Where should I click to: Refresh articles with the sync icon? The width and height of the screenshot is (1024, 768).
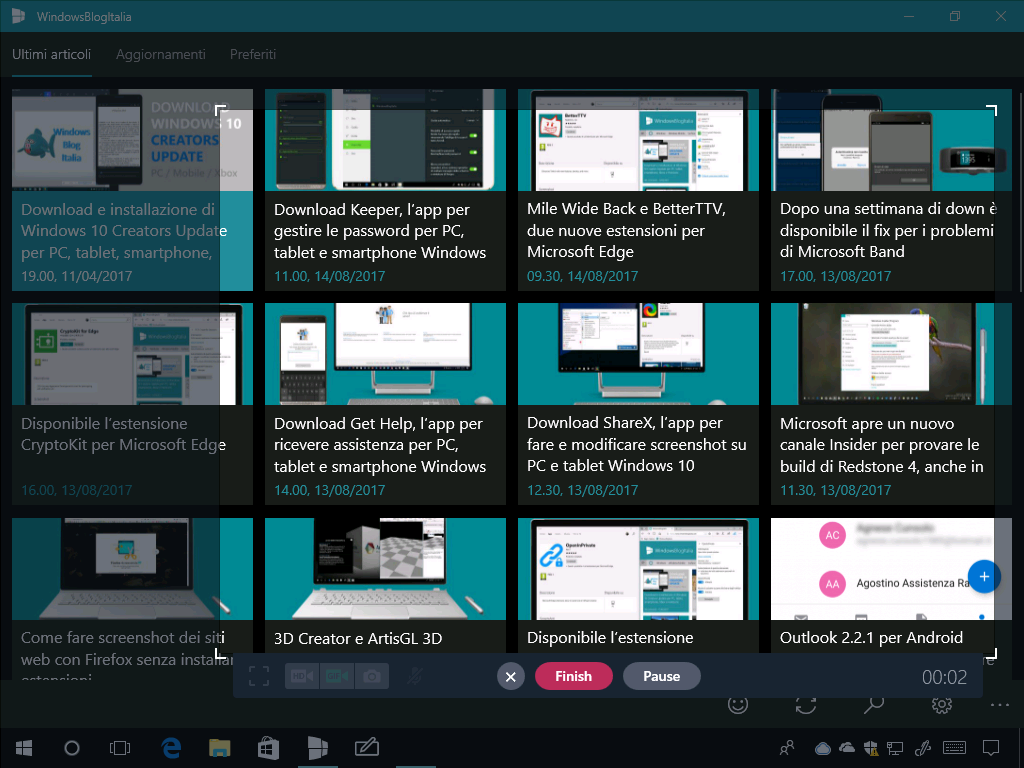pos(806,705)
